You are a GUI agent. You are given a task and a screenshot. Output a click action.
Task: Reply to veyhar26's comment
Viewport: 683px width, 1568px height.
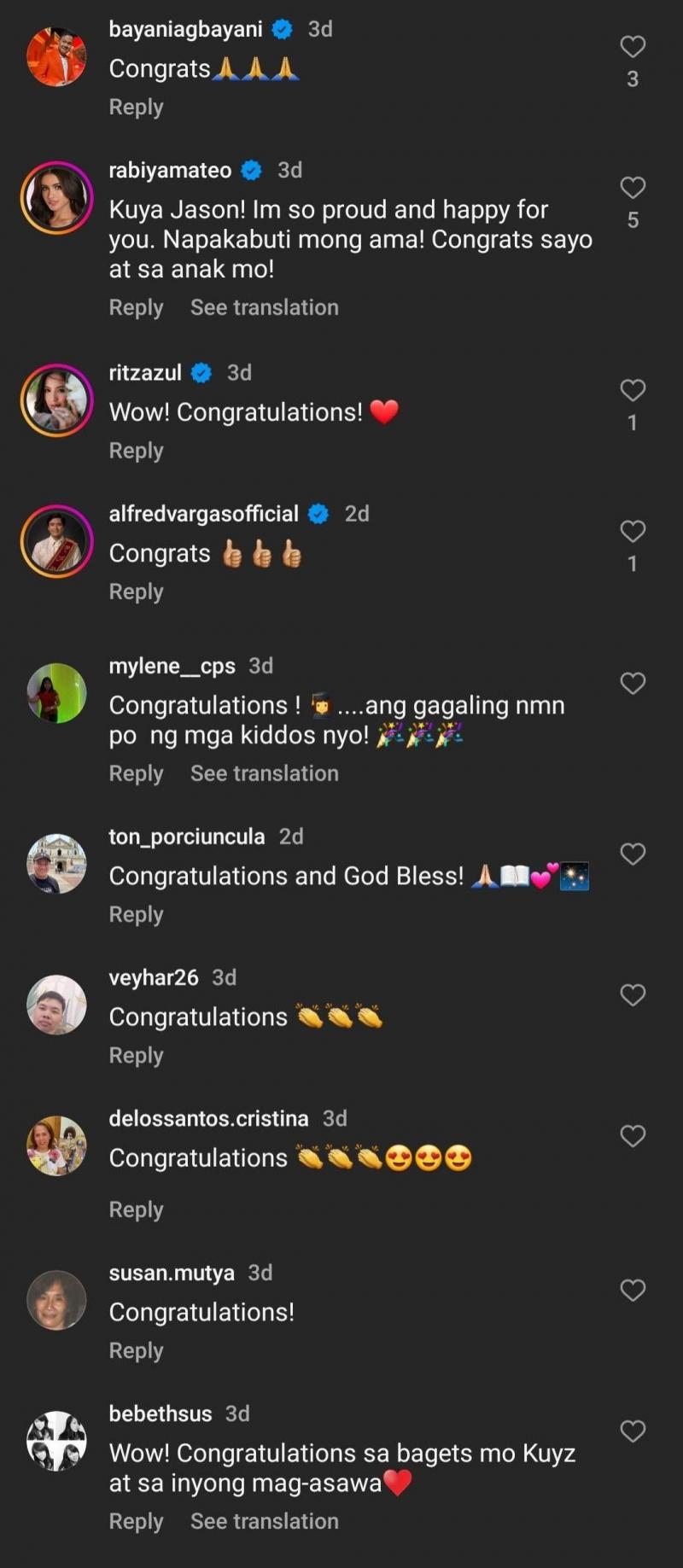pyautogui.click(x=136, y=1056)
